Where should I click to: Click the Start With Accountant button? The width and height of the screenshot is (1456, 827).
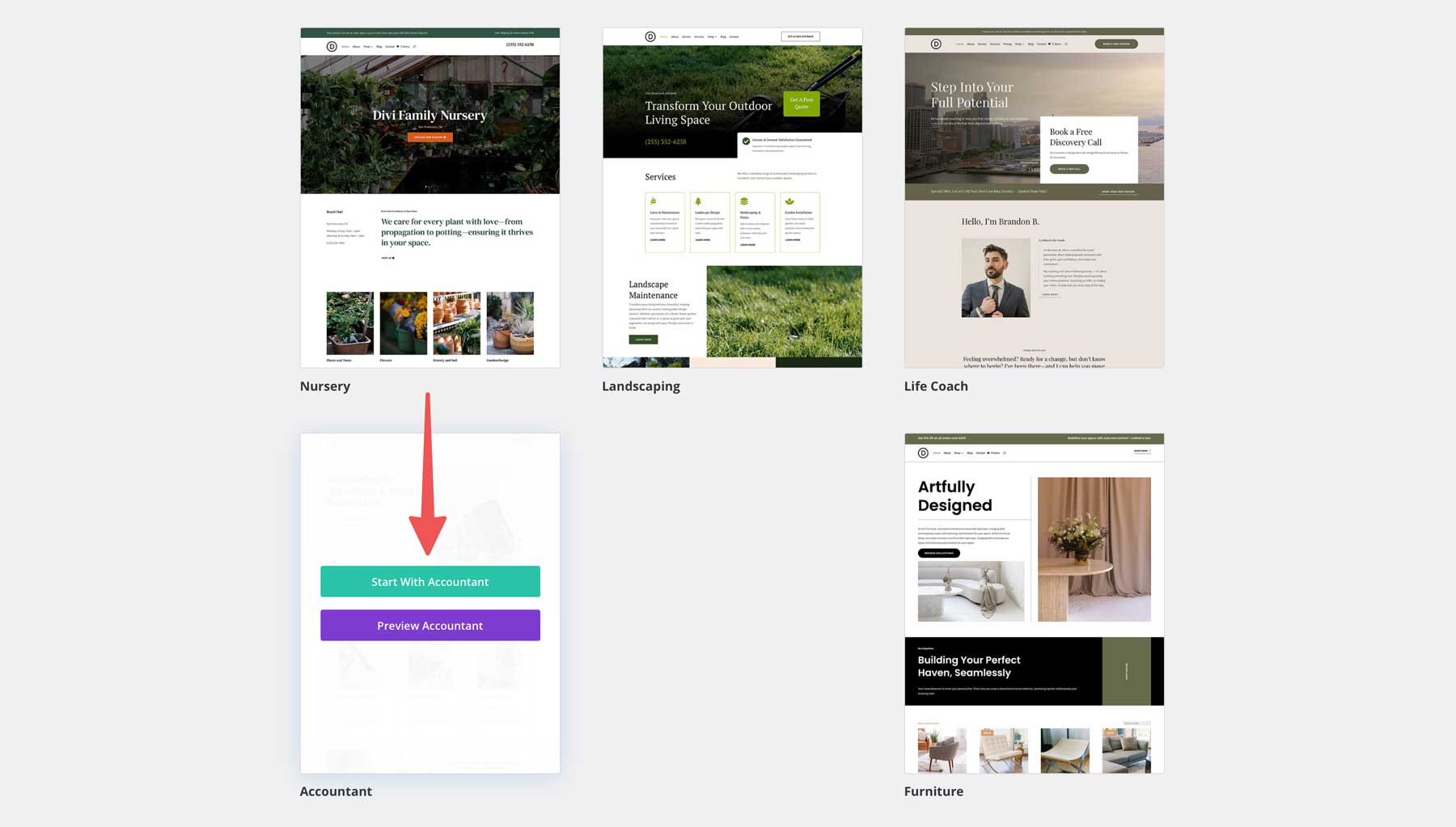[430, 581]
